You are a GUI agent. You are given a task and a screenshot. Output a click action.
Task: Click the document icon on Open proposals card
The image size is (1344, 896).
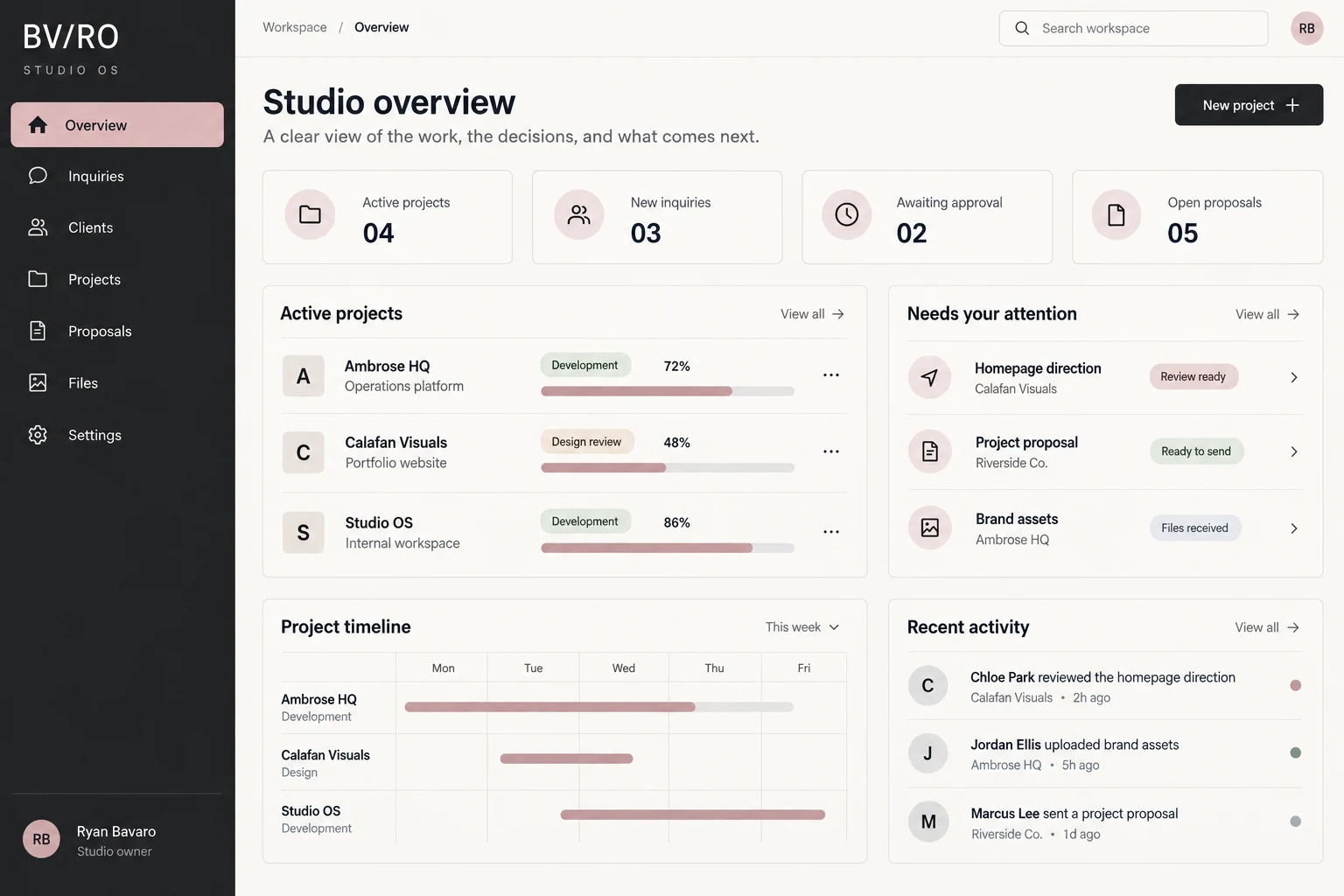coord(1116,214)
